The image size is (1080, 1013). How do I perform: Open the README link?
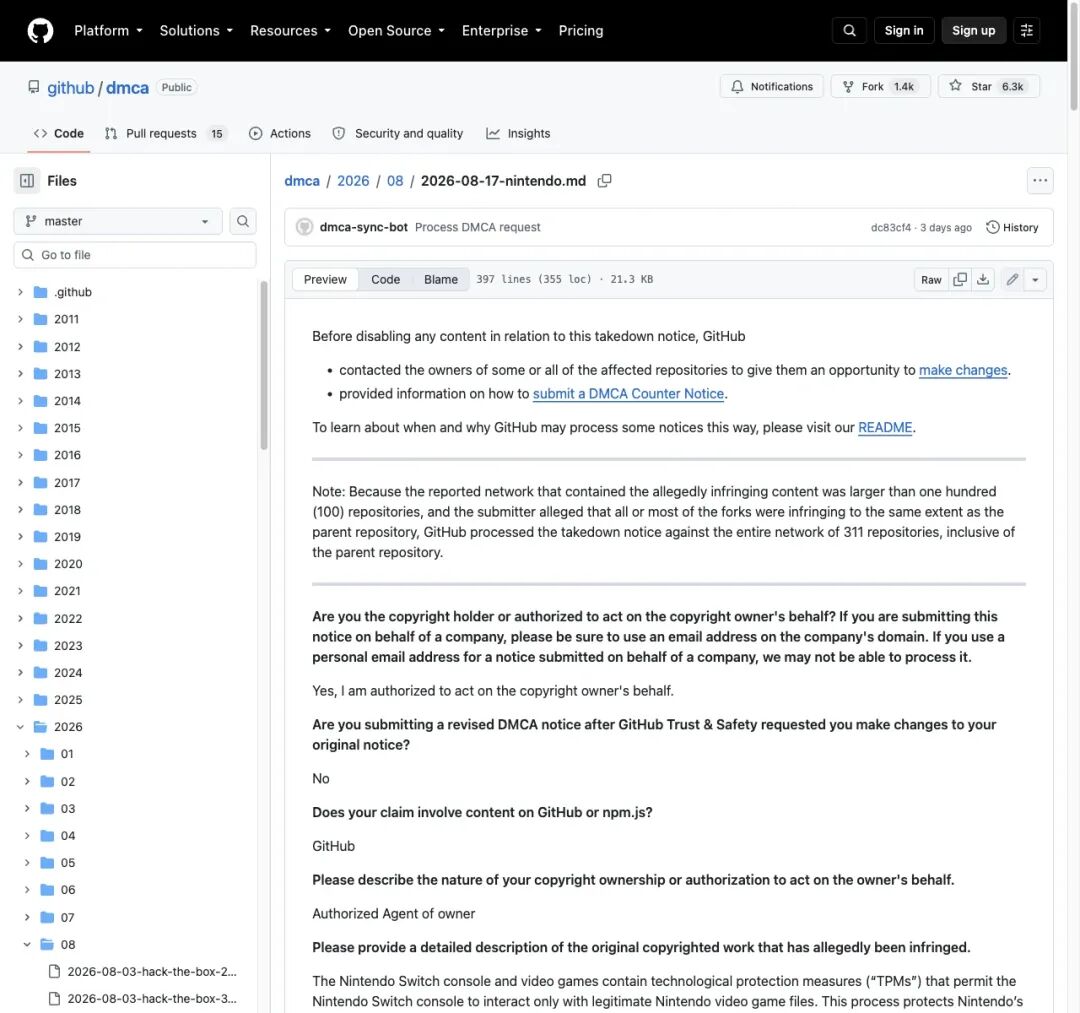pos(885,427)
